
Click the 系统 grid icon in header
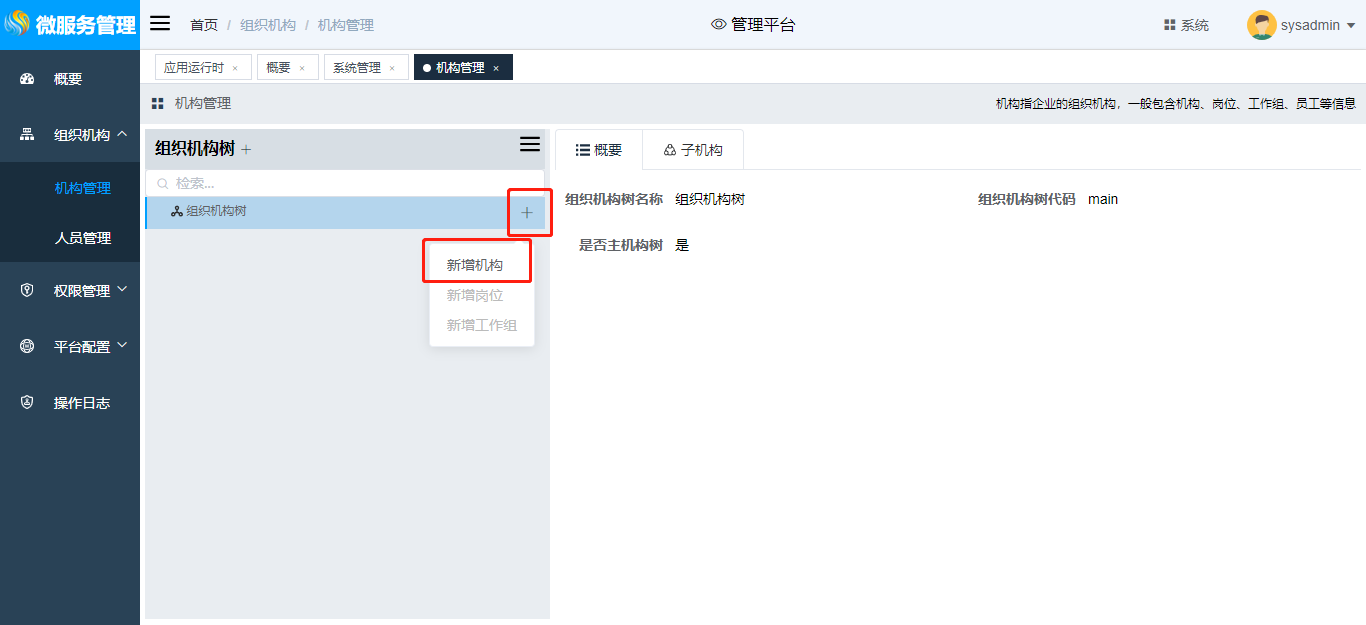coord(1169,25)
